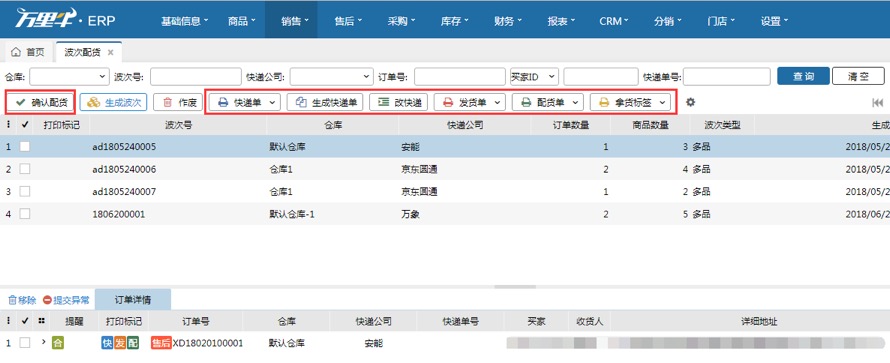The image size is (890, 363).
Task: Open the 库存 menu
Action: tap(455, 21)
